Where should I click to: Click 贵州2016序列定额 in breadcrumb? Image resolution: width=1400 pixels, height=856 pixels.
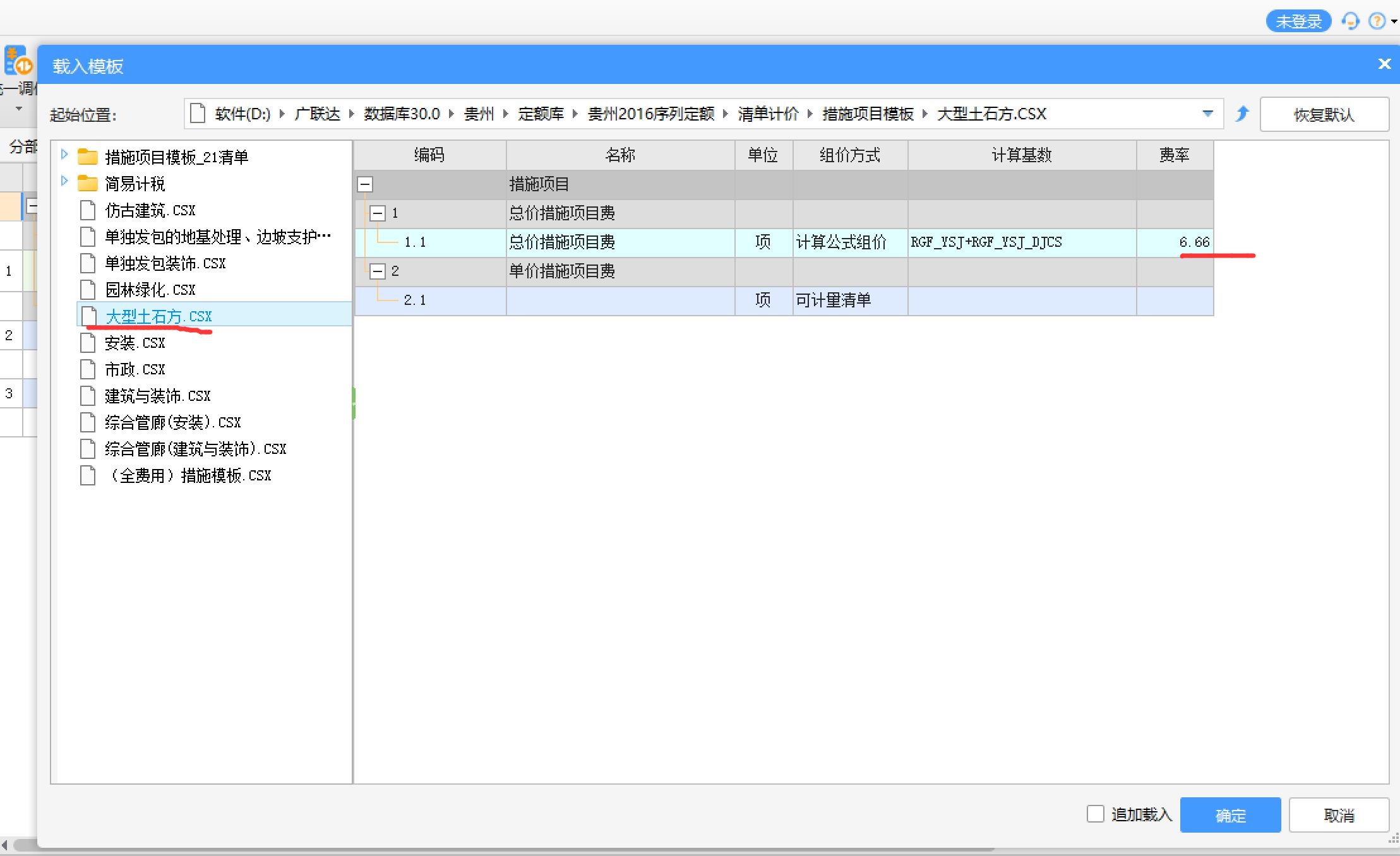click(650, 114)
